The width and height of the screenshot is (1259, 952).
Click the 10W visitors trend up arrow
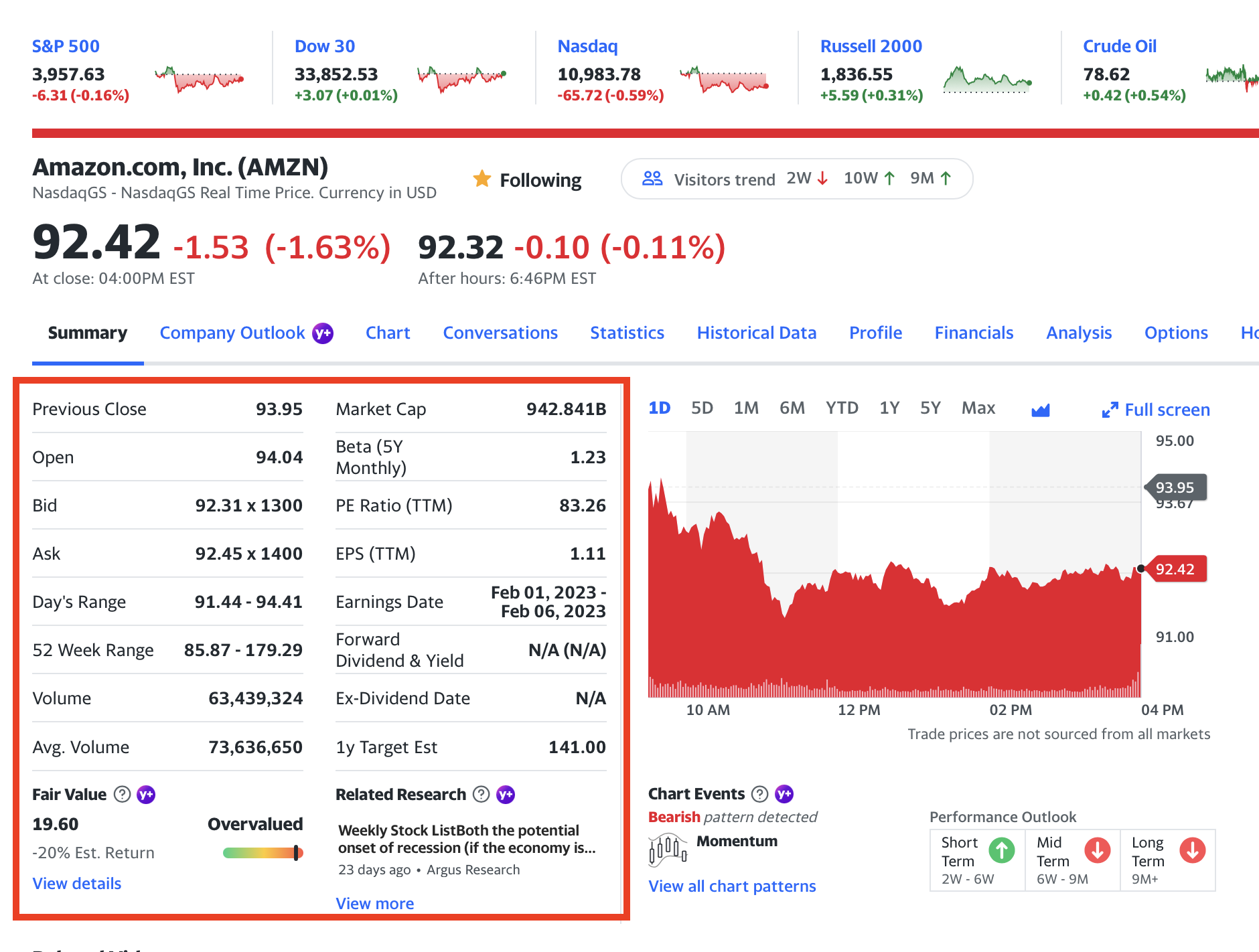(889, 179)
